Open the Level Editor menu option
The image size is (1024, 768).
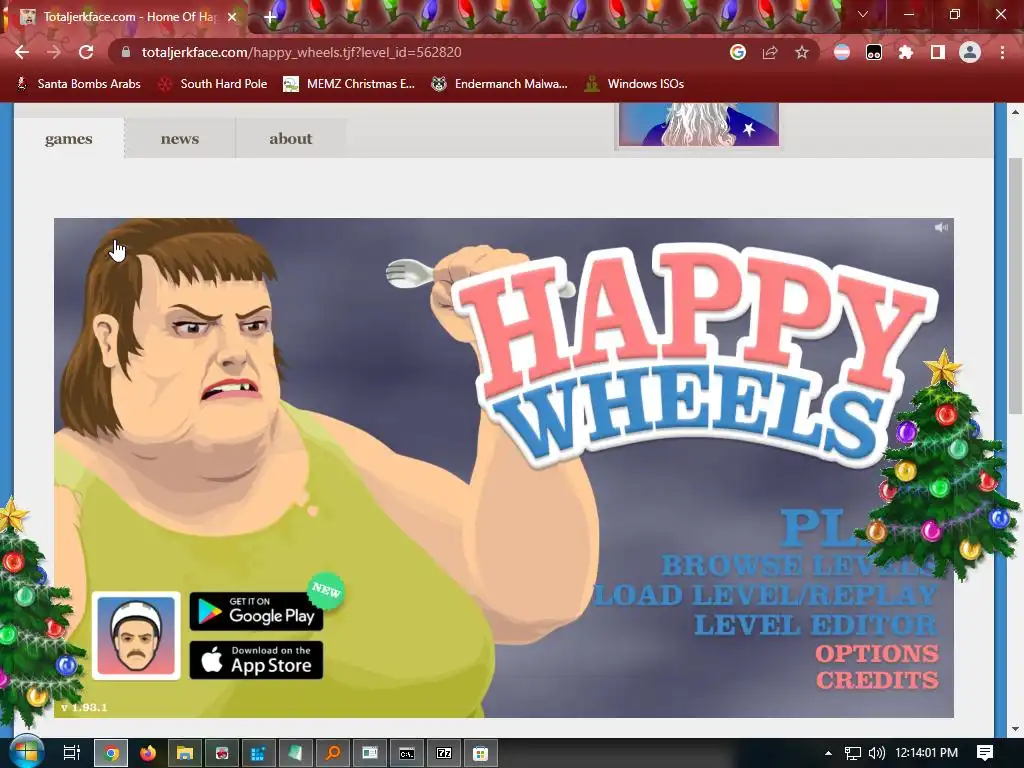(x=816, y=624)
